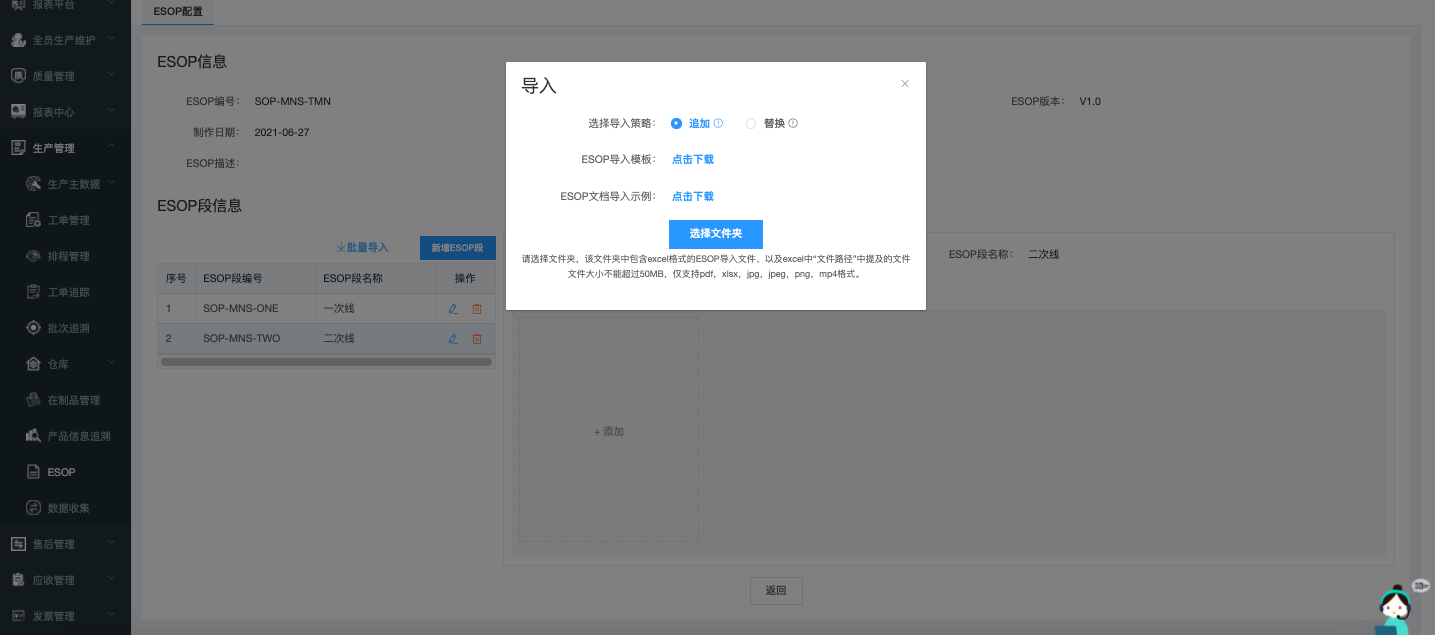The height and width of the screenshot is (635, 1435).
Task: Click edit icon for SOP-MNS-ONE row
Action: (x=453, y=309)
